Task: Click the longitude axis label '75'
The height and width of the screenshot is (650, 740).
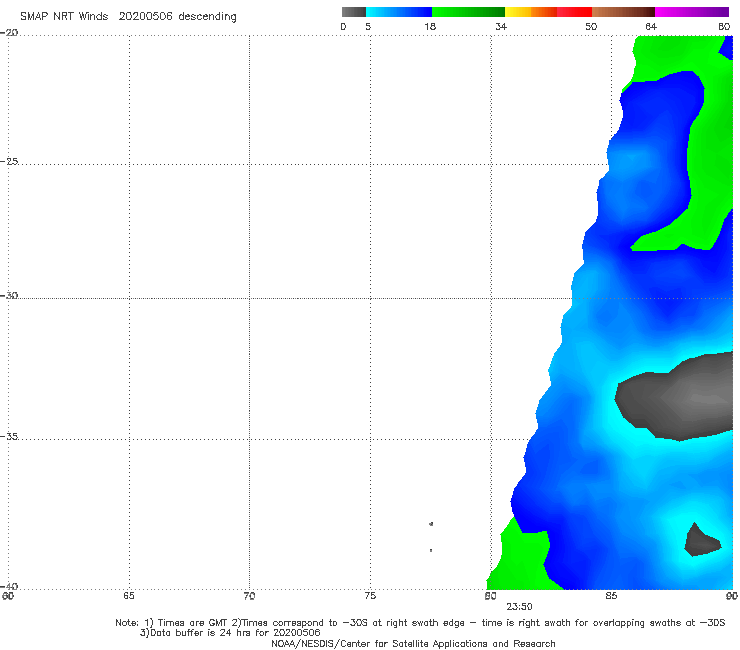Action: coord(370,596)
